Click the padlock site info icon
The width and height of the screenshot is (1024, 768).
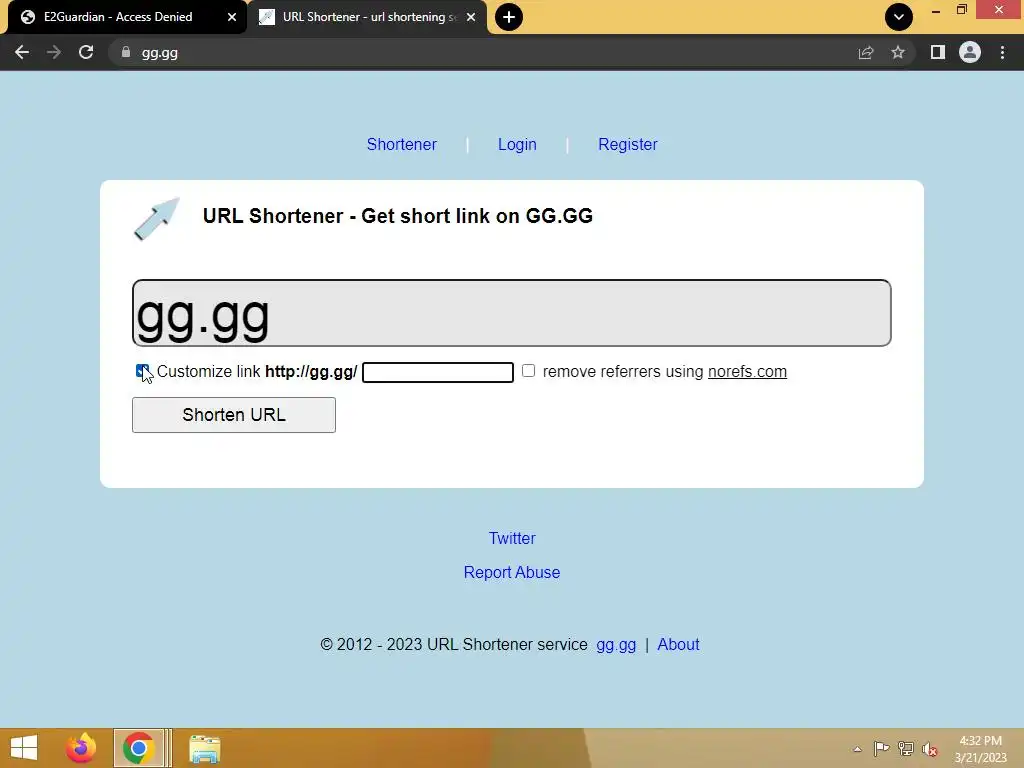coord(125,52)
